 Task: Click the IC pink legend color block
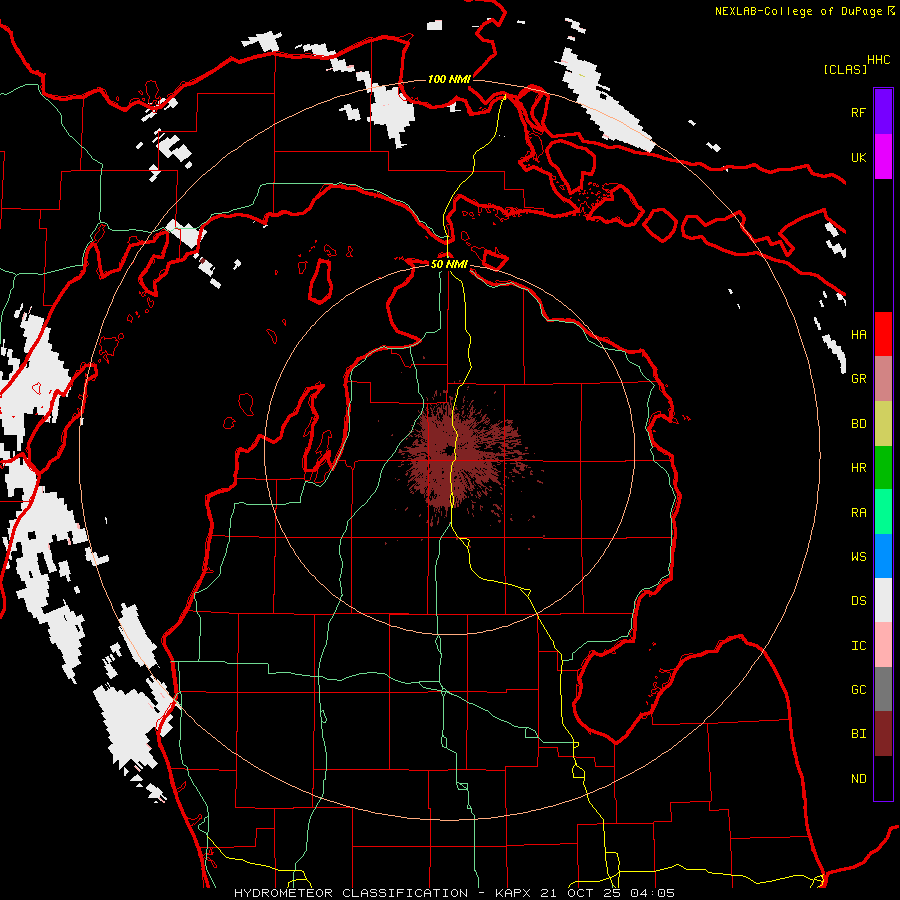883,645
